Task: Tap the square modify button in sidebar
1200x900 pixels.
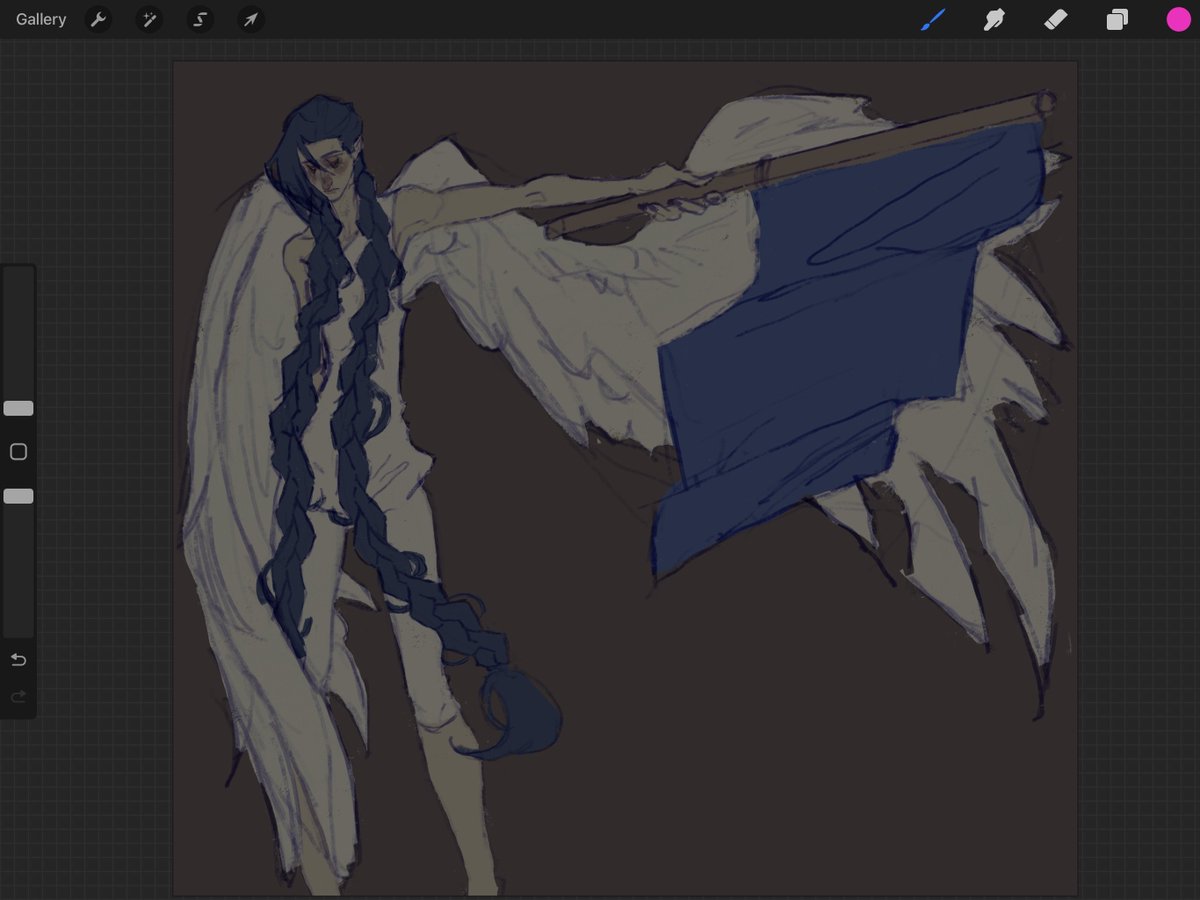Action: pos(18,452)
